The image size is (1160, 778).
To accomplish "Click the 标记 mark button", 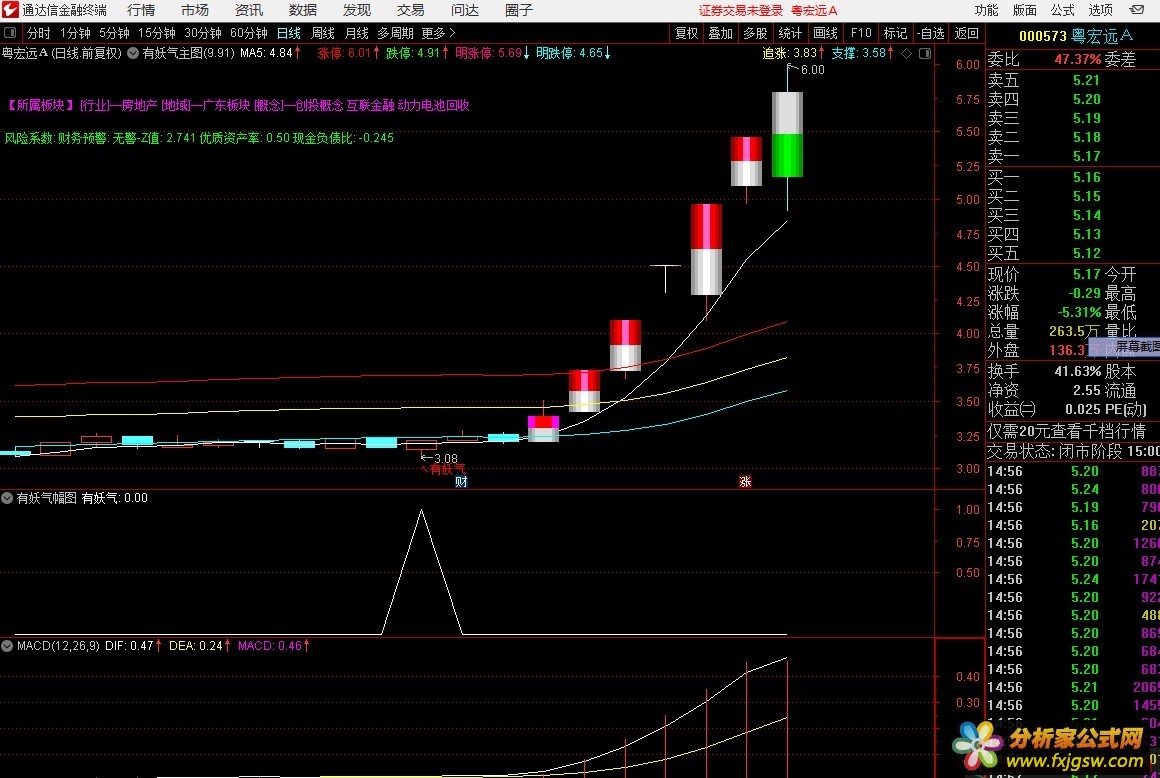I will [x=895, y=33].
